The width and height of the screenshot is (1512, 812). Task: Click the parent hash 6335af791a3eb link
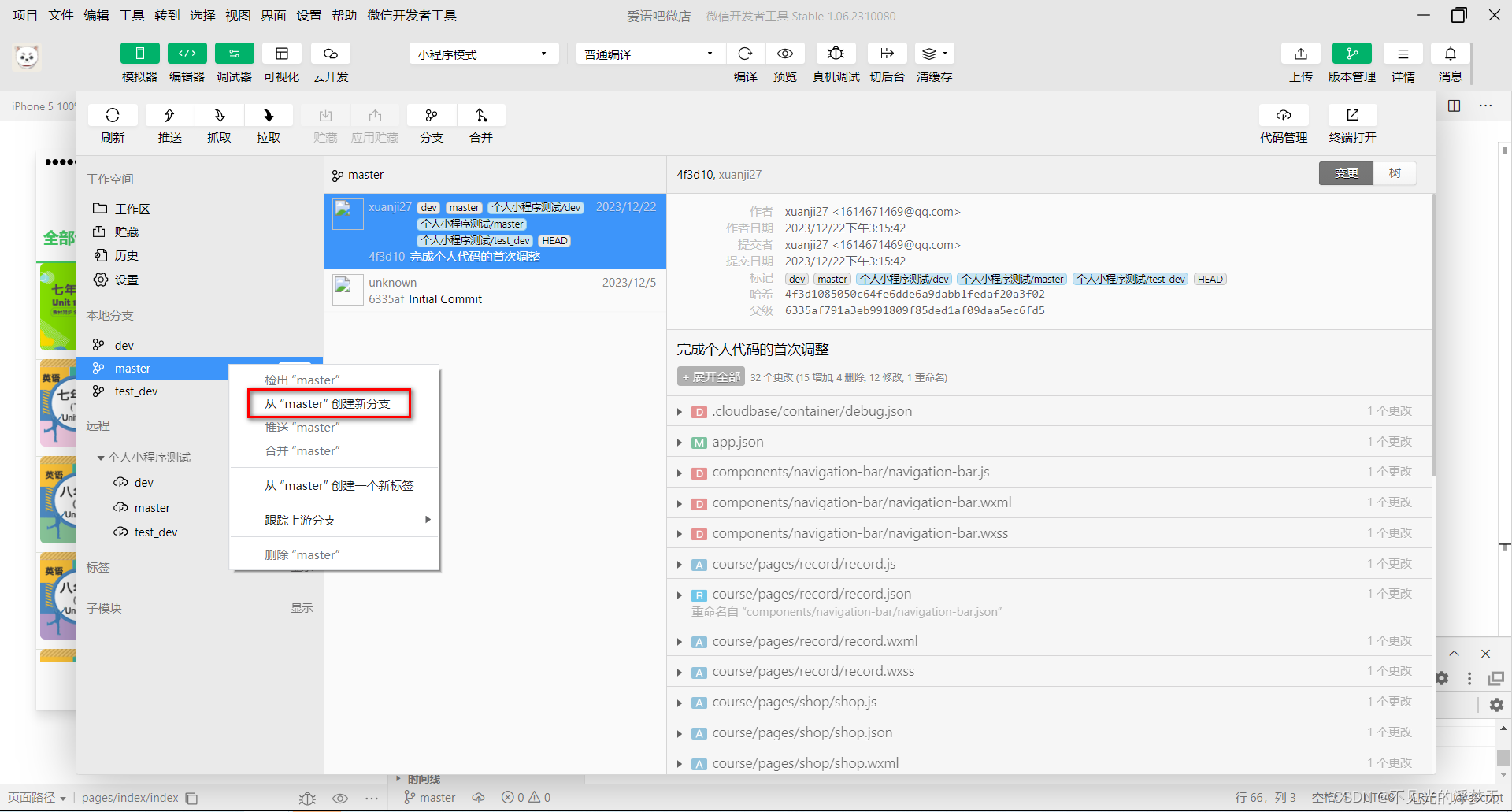click(x=915, y=310)
